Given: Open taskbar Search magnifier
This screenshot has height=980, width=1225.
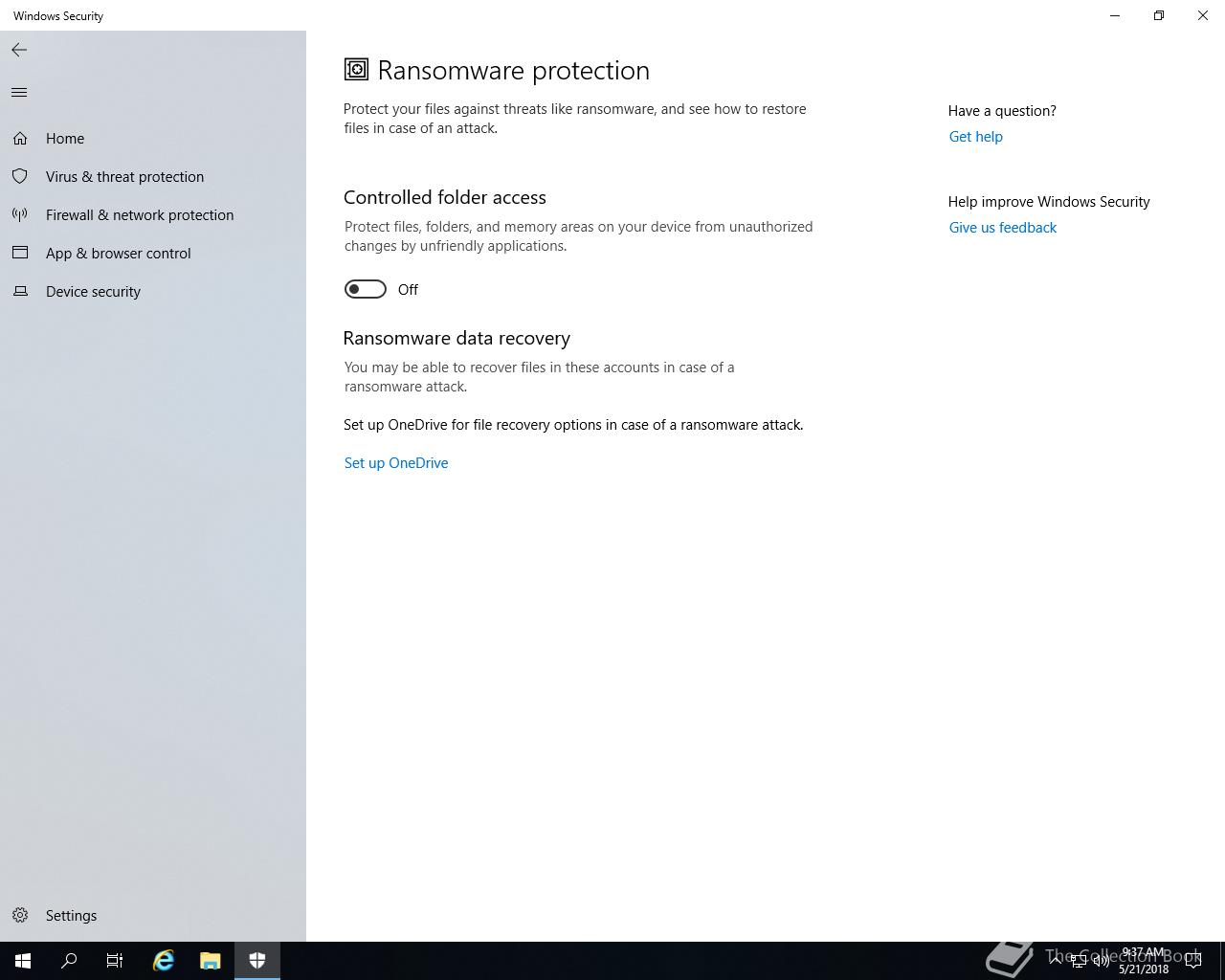Looking at the screenshot, I should click(69, 961).
